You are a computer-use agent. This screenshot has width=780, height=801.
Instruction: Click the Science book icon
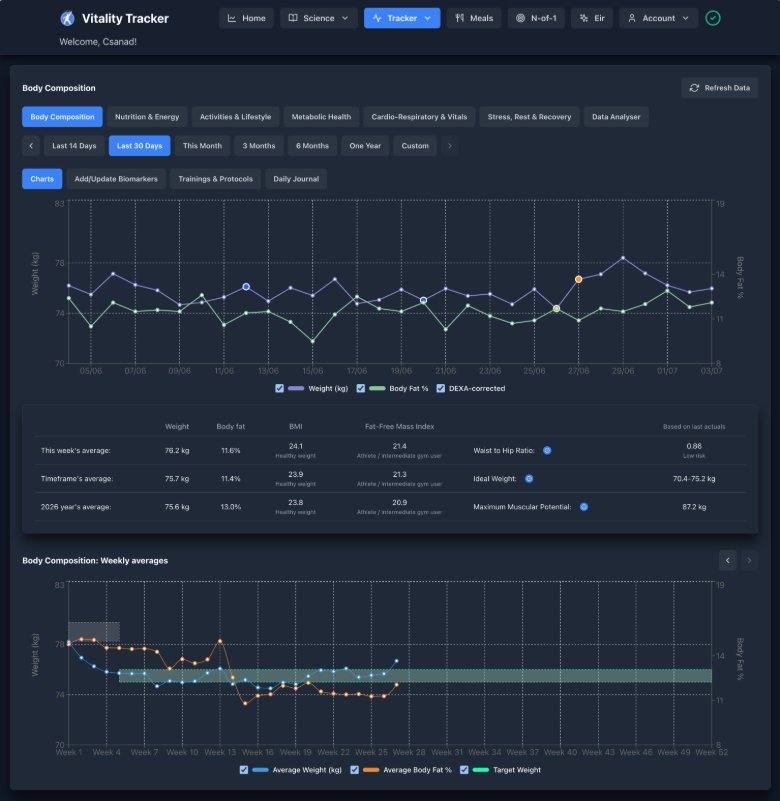tap(293, 18)
